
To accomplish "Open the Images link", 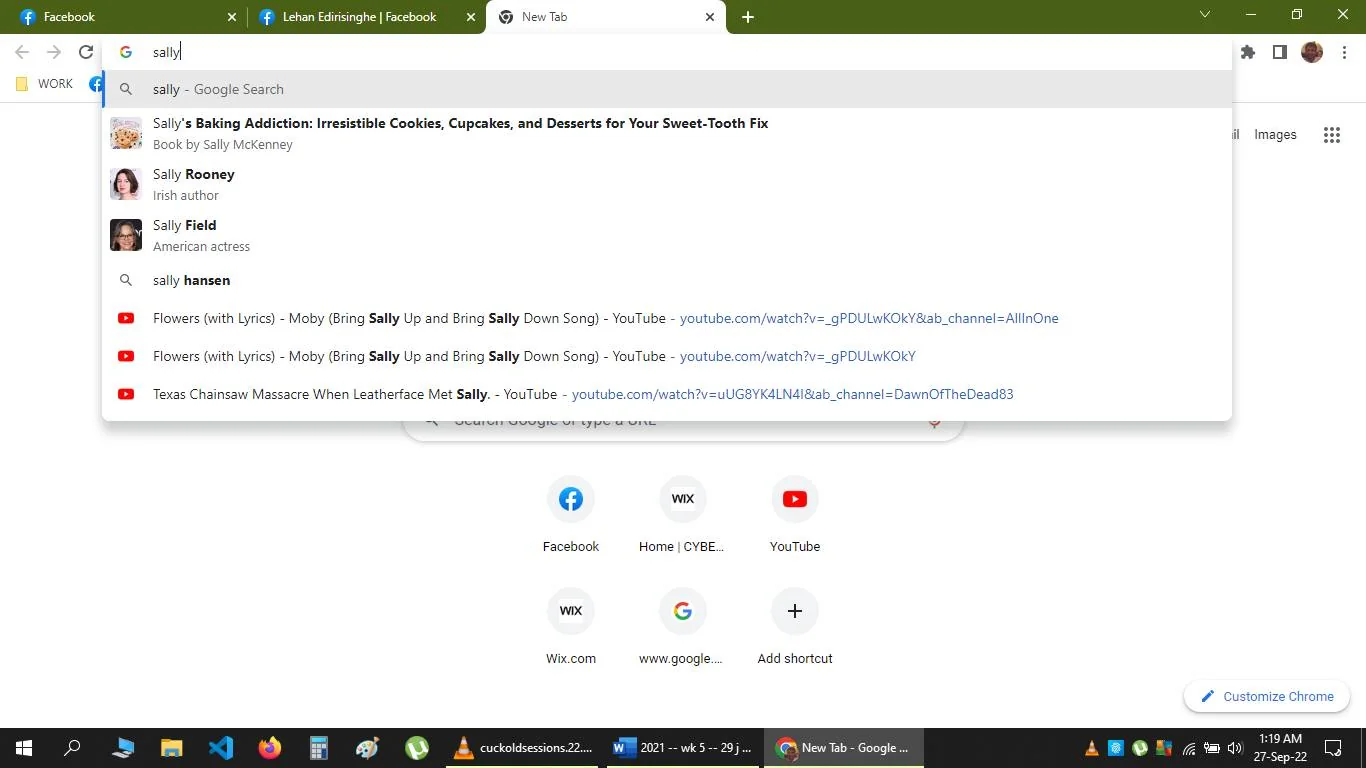I will click(1275, 135).
